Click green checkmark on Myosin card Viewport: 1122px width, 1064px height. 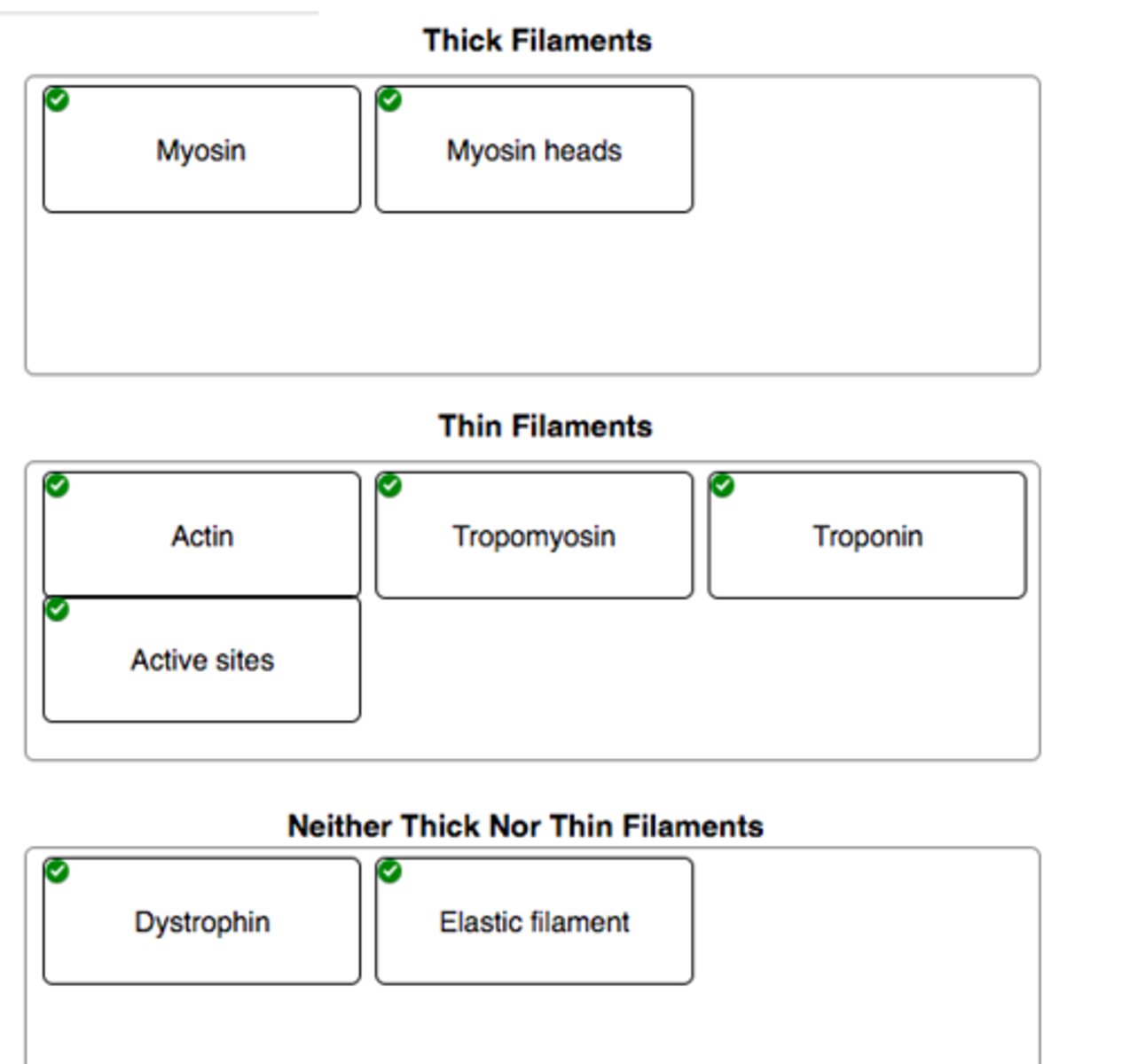coord(57,99)
